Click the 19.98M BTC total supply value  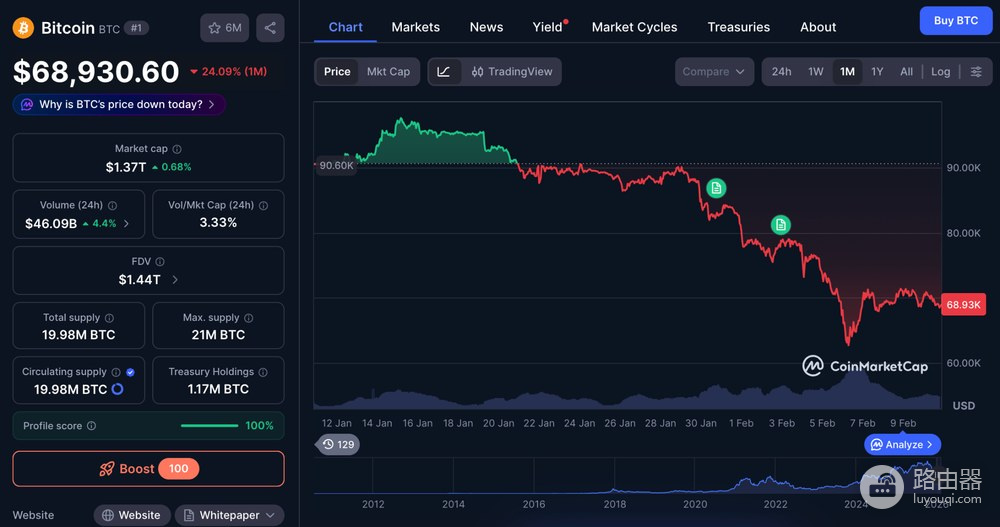coord(78,335)
